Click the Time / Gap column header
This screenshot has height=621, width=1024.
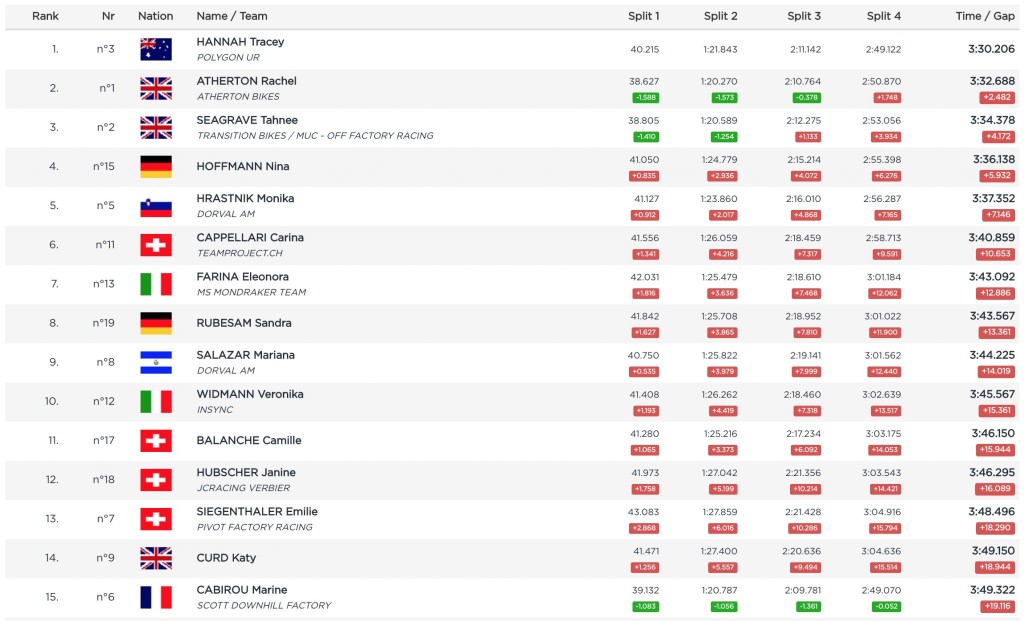985,16
